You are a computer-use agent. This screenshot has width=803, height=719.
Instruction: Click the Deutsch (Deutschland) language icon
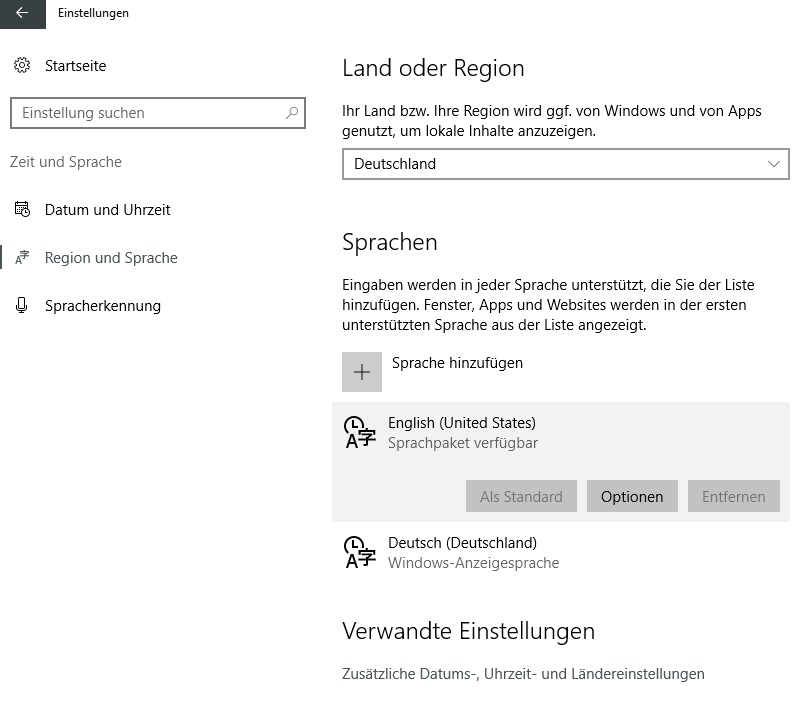360,553
